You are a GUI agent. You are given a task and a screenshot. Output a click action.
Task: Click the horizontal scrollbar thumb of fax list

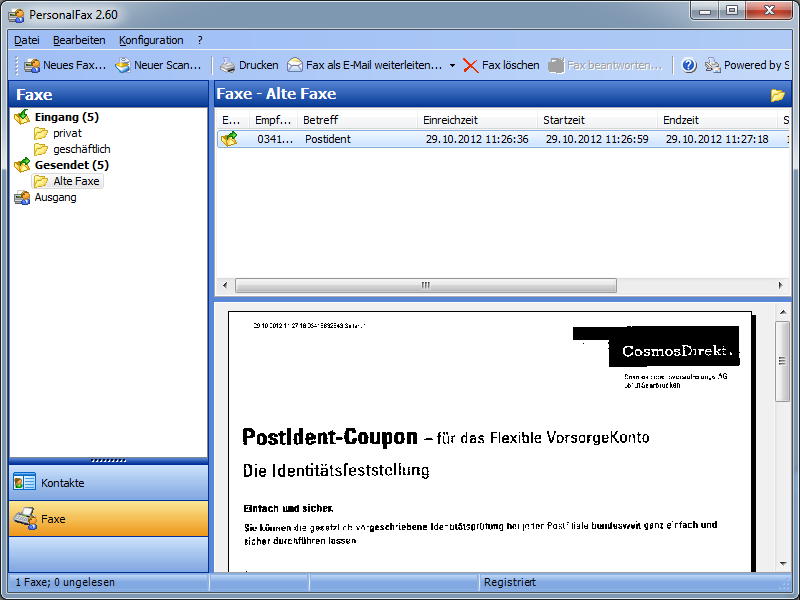(426, 285)
